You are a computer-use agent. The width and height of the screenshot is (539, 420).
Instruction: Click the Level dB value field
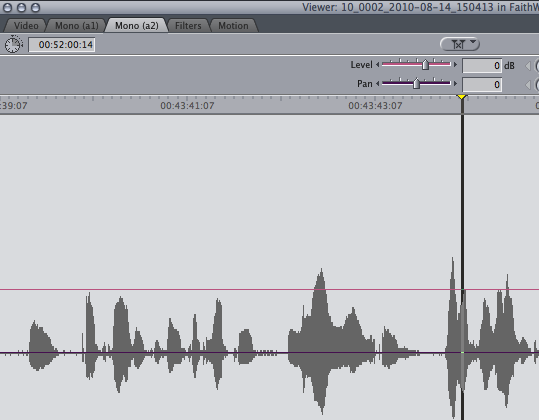[x=482, y=66]
